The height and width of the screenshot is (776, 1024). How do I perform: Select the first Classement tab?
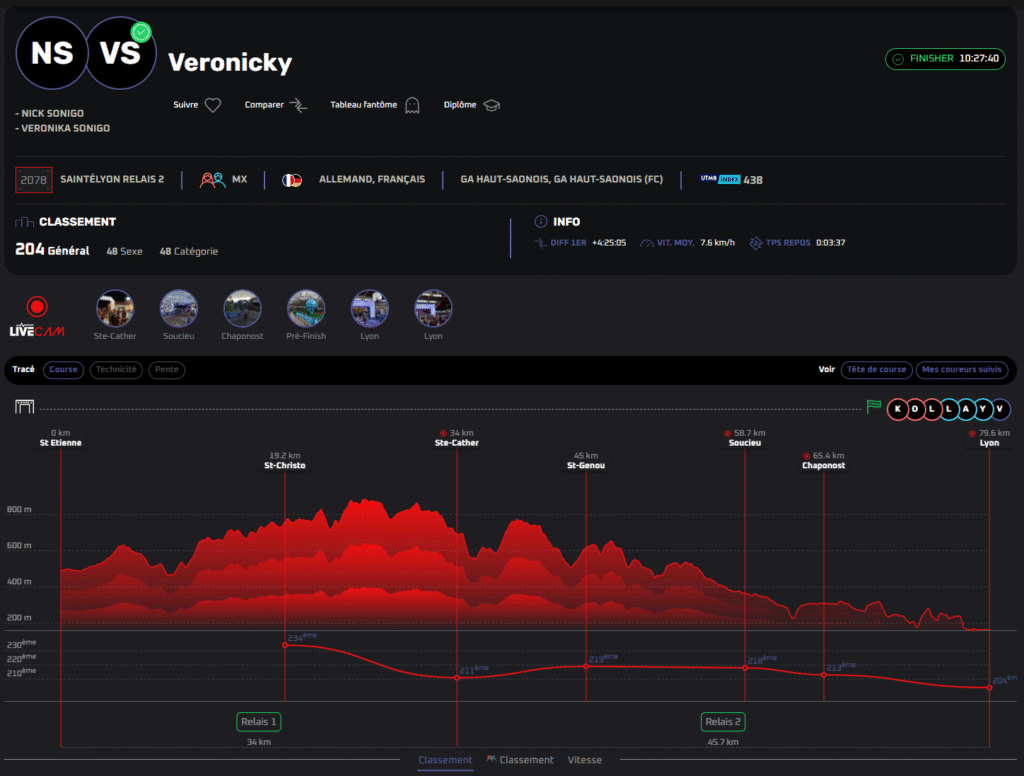[445, 760]
